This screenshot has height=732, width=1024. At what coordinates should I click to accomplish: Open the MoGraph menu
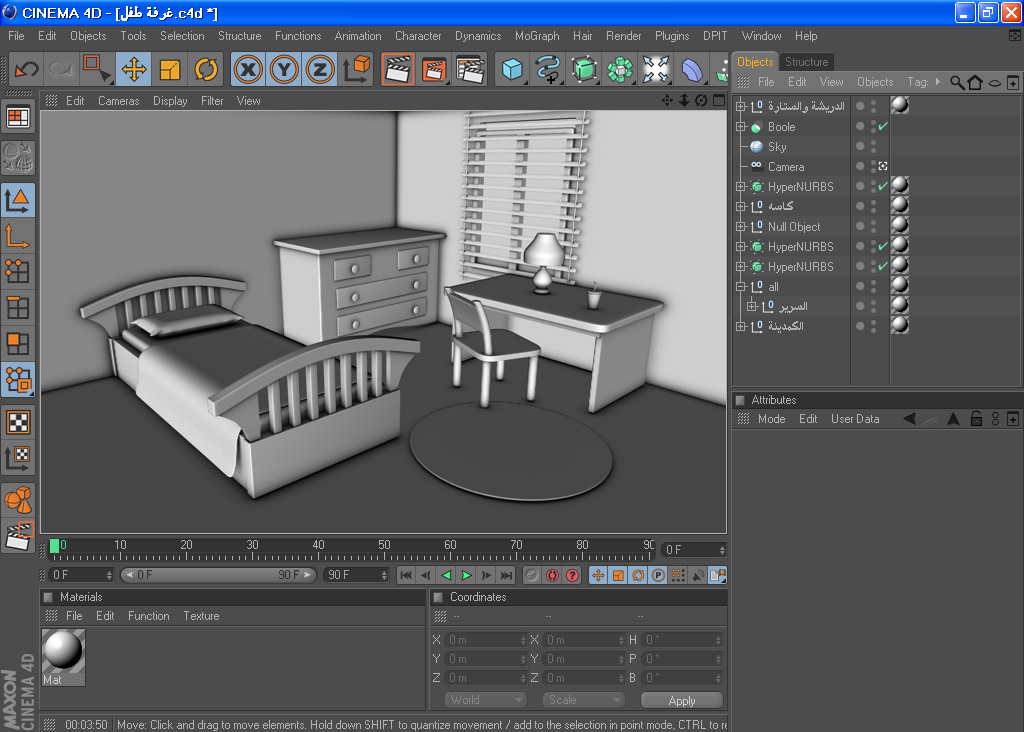(x=537, y=36)
